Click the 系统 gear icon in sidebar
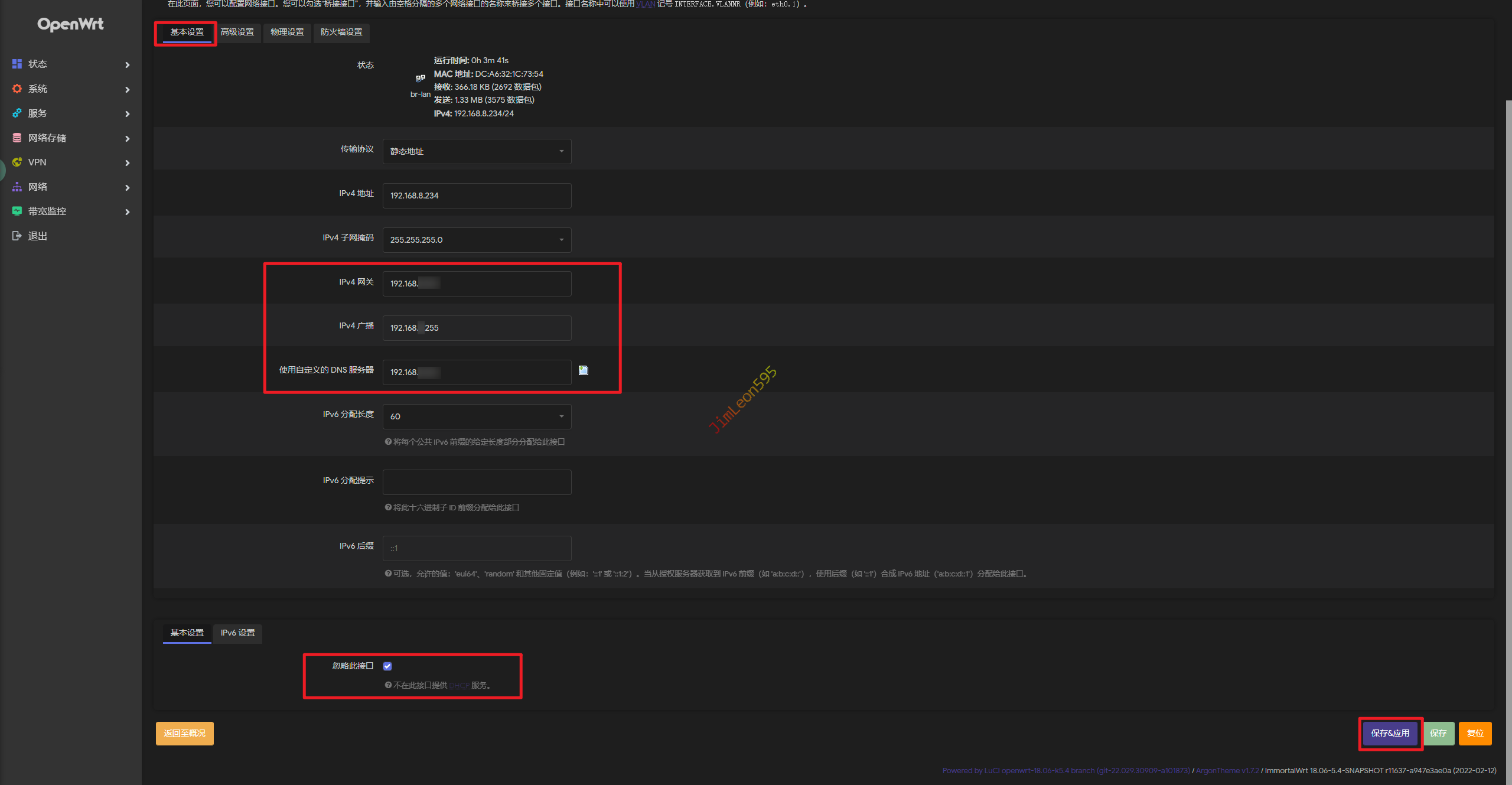Screen dimensions: 1512x785 17,89
